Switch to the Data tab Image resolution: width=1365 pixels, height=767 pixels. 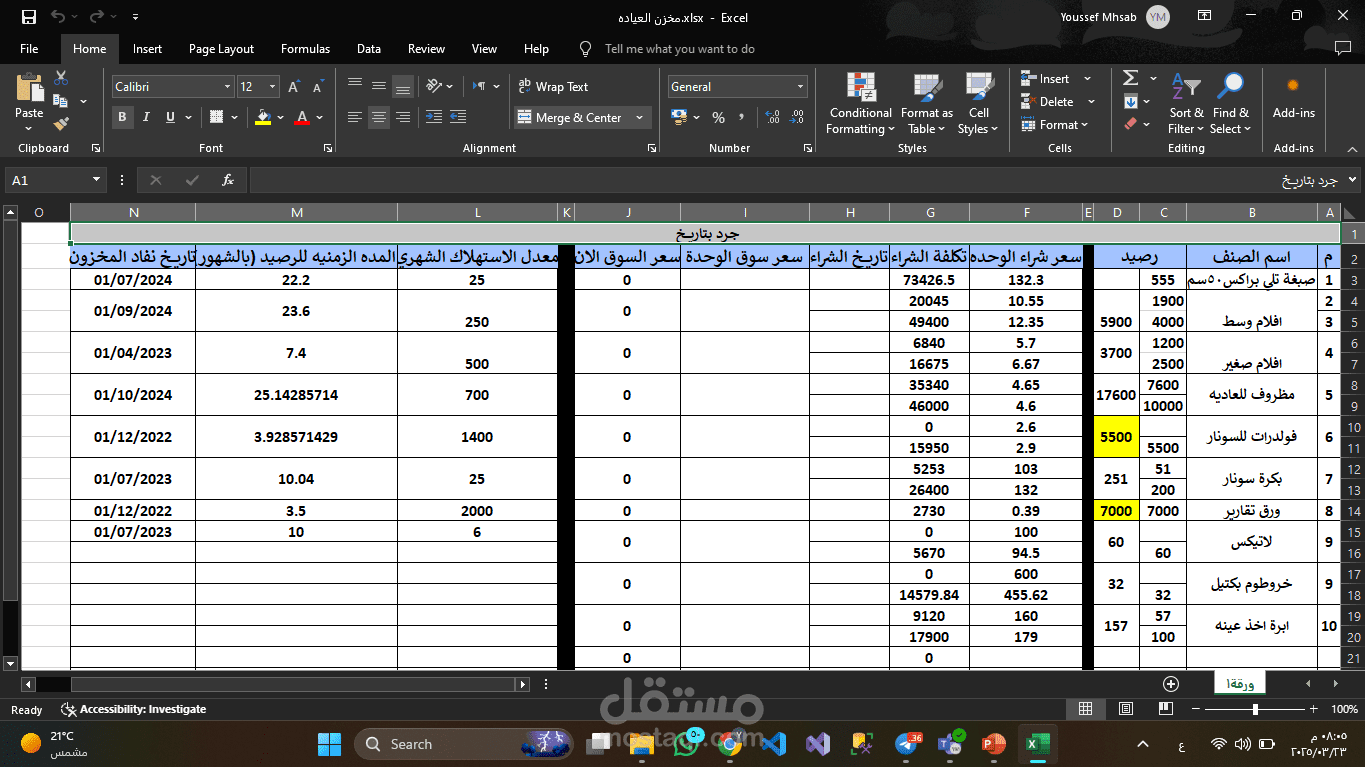click(369, 49)
